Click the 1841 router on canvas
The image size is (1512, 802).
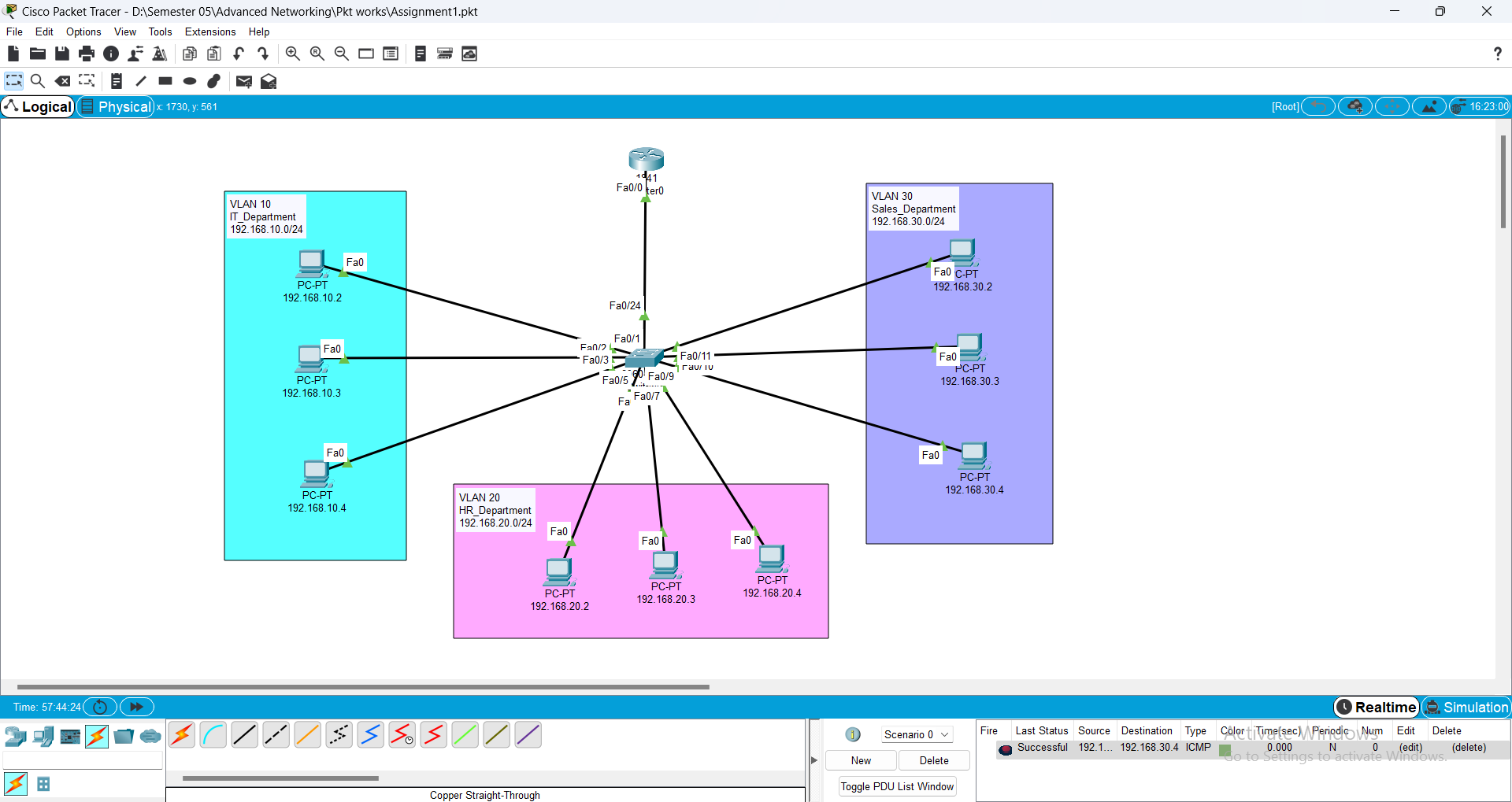pos(646,160)
